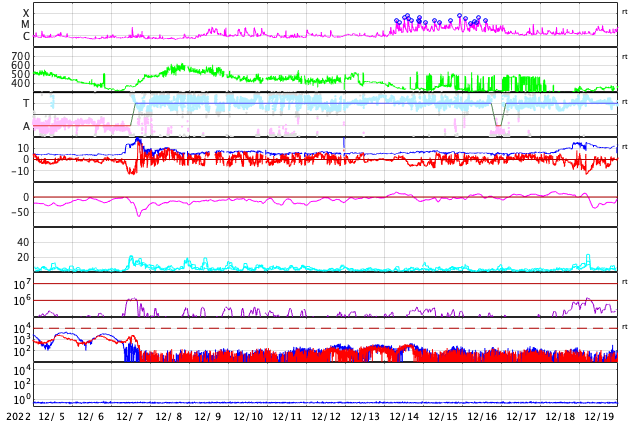Click the 10^2 label in the bottom panel
This screenshot has height=424, width=634.
pos(22,384)
